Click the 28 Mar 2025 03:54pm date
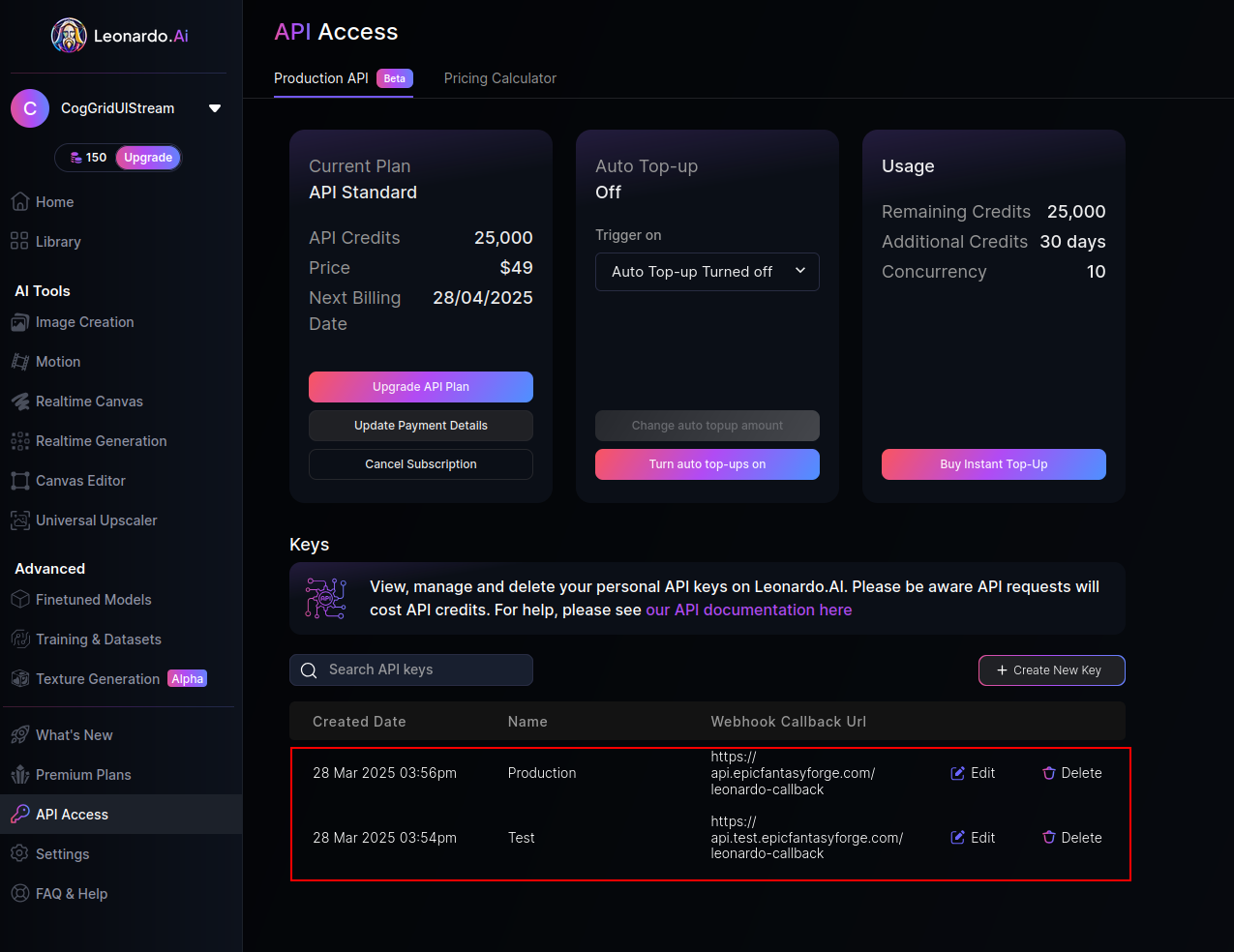Screen dimensions: 1234x952 point(385,838)
